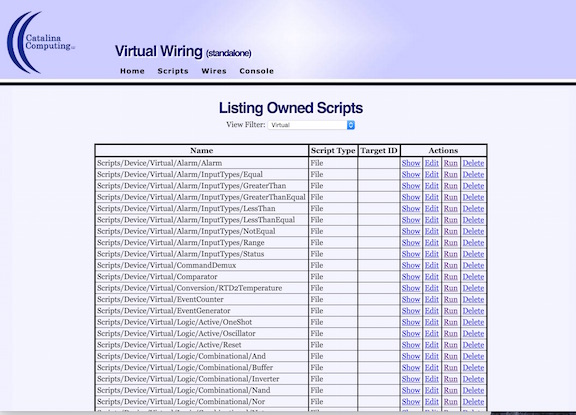Click the File type cell for EventGenerator

click(333, 311)
